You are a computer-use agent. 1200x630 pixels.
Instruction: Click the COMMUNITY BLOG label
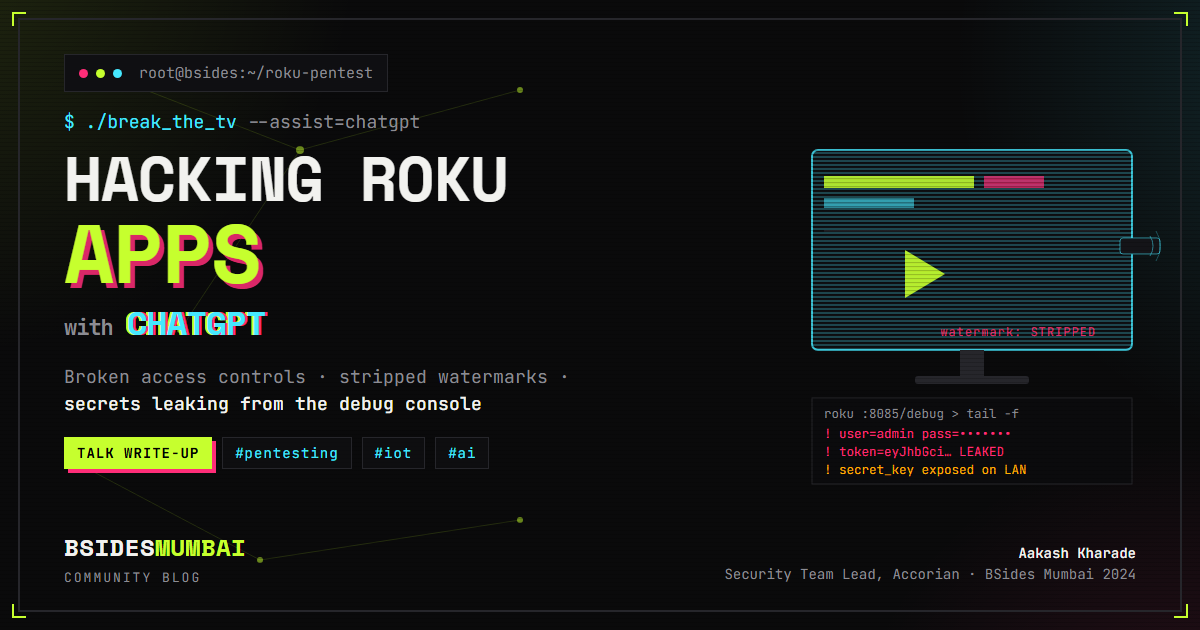click(132, 577)
